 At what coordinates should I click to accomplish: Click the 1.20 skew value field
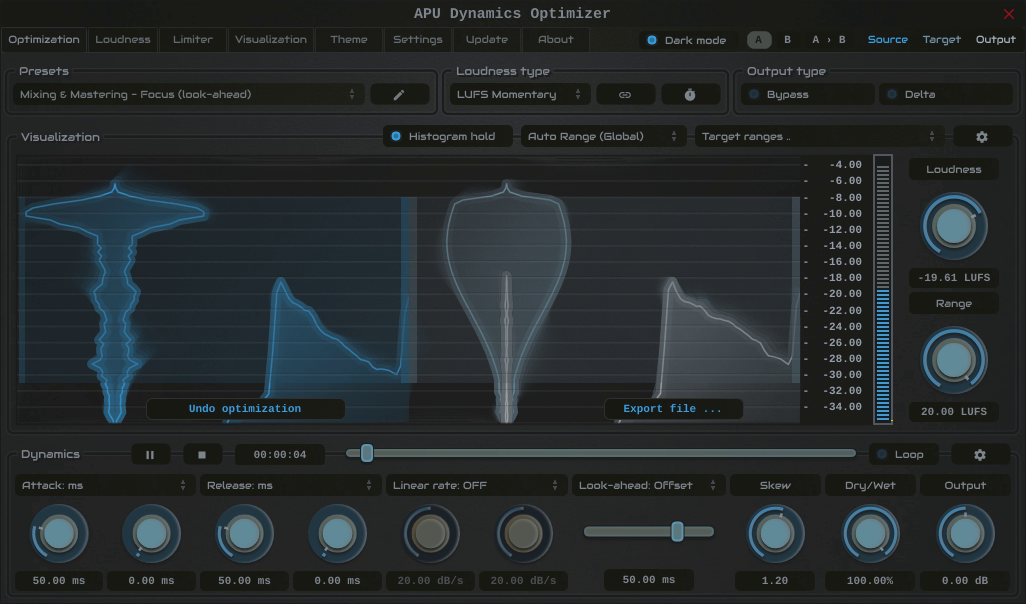(775, 580)
